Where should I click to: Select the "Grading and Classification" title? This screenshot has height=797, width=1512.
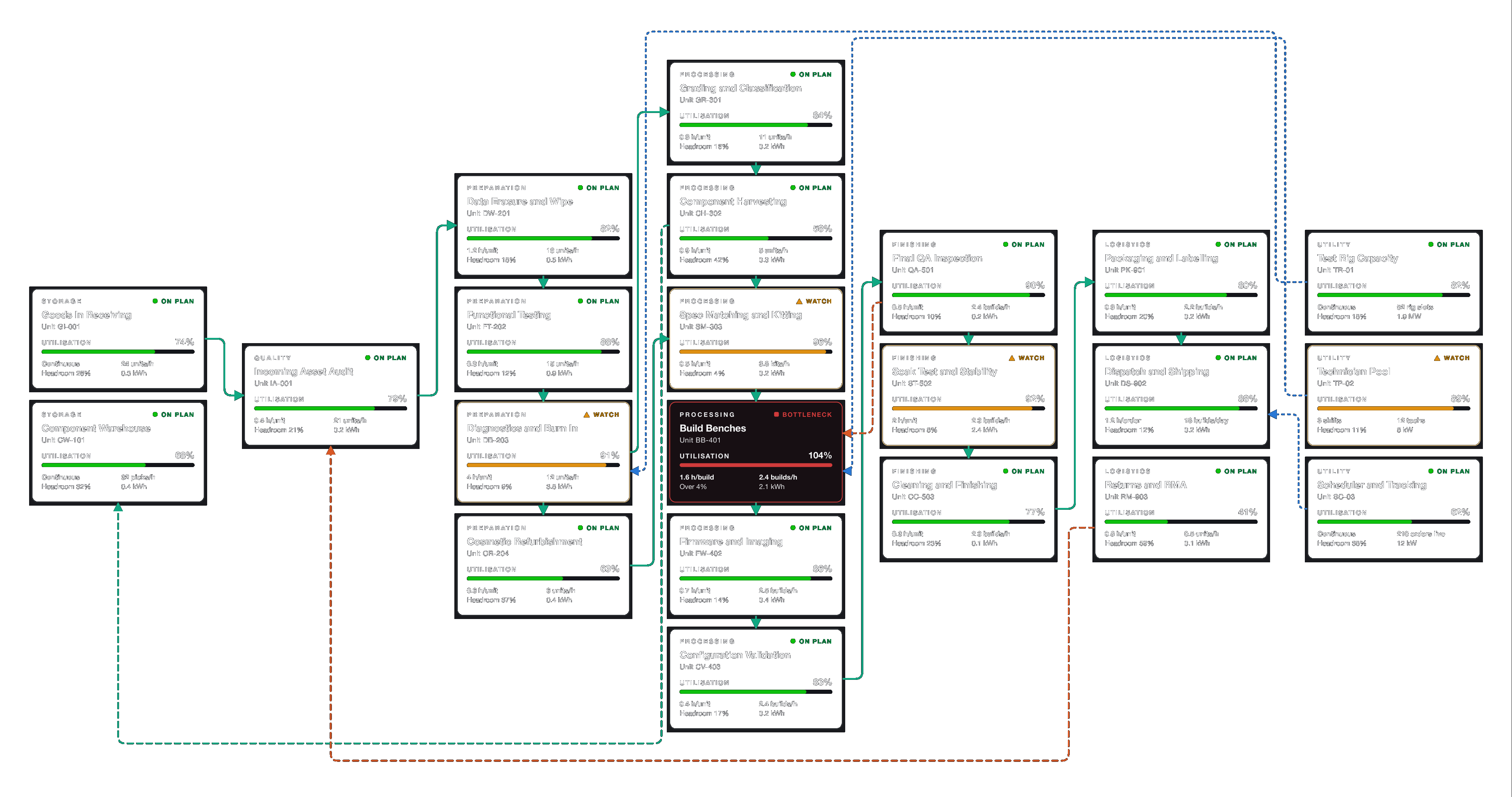(x=740, y=89)
